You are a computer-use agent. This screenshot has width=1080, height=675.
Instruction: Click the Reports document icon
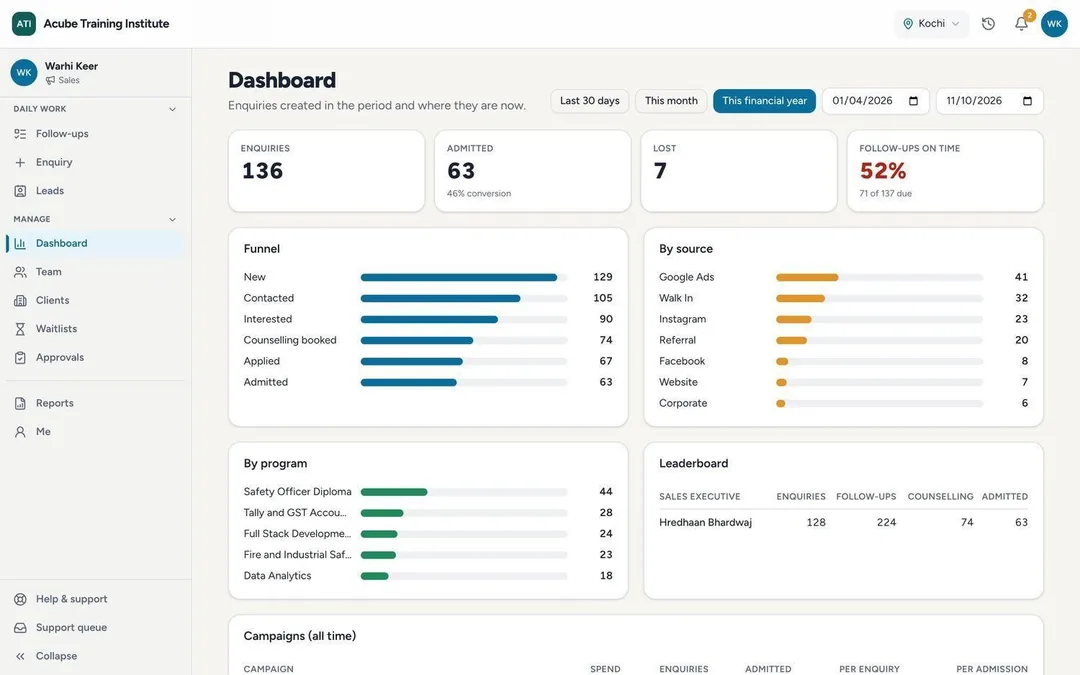20,403
